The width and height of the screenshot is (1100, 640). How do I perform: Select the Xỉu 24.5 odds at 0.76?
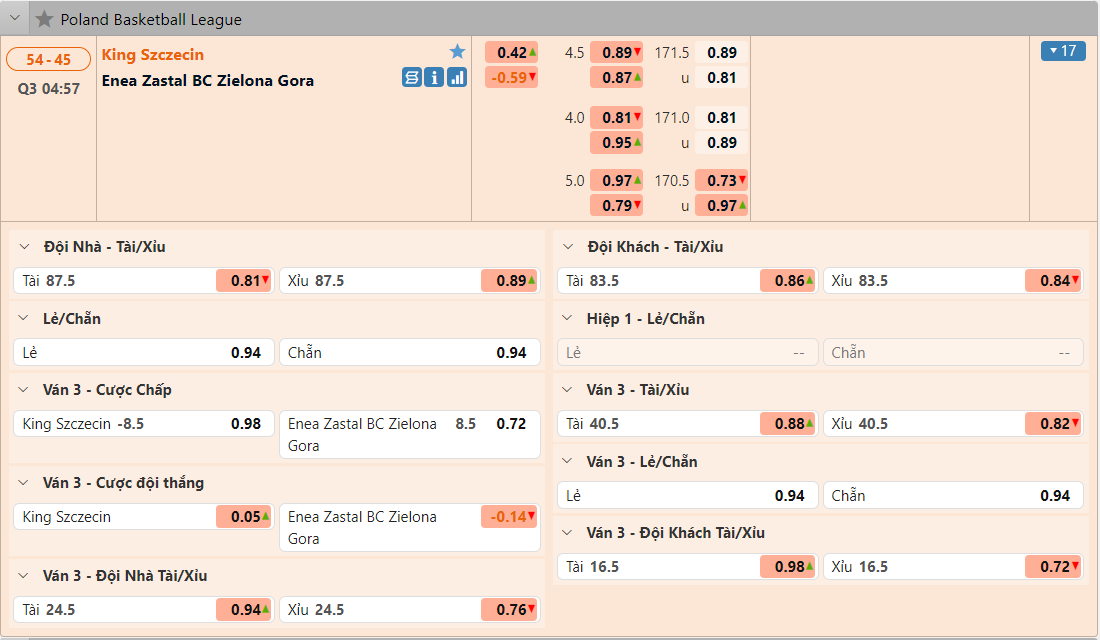click(x=509, y=610)
